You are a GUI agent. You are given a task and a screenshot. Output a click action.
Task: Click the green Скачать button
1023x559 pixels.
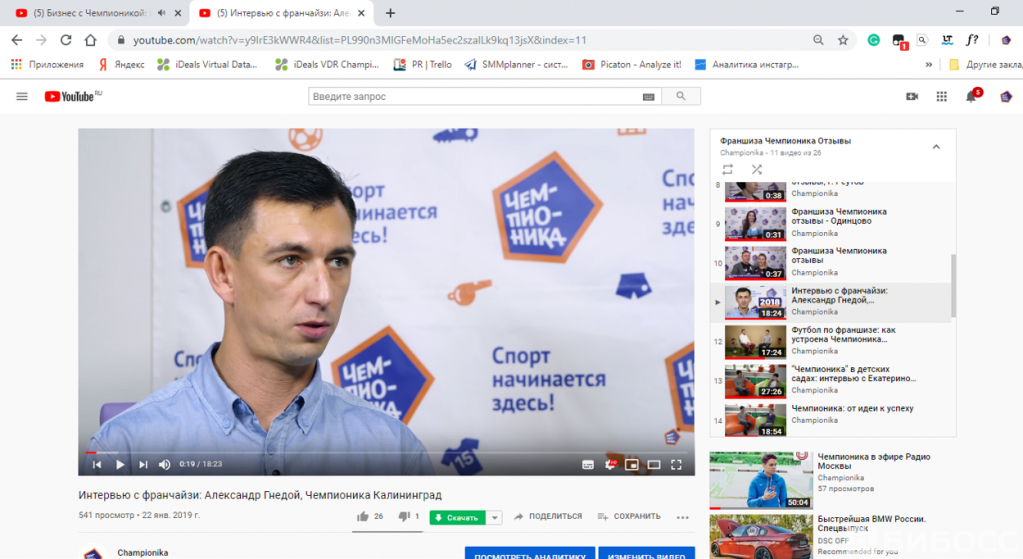[x=457, y=518]
